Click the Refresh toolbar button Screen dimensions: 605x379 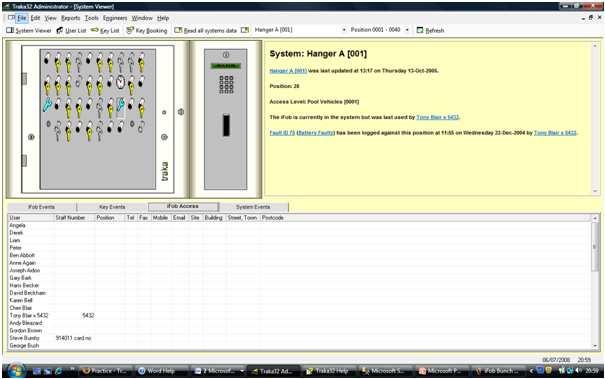pos(431,30)
